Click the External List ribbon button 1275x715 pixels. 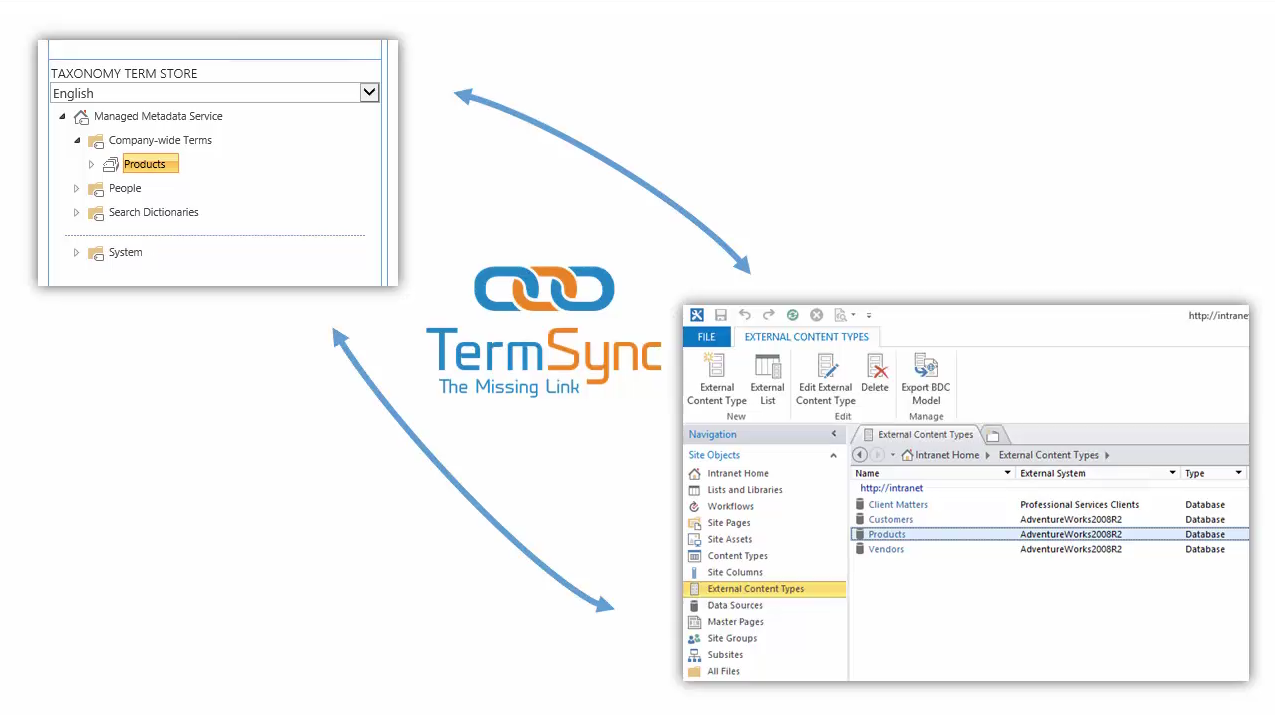767,380
